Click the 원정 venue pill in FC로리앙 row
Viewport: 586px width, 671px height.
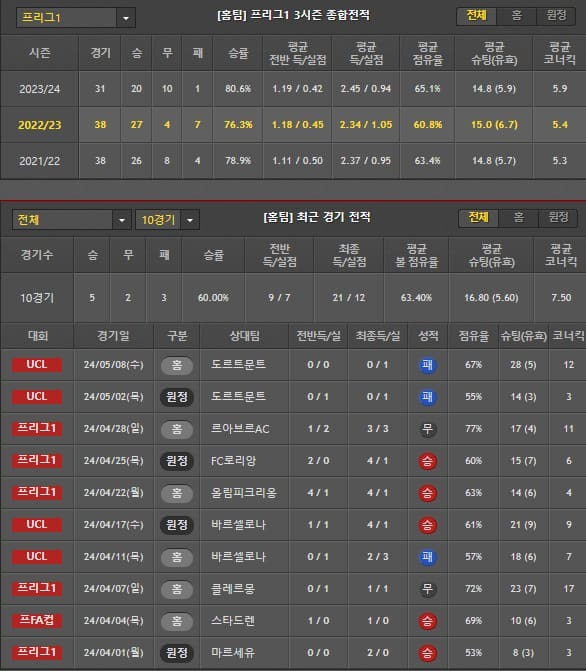177,461
